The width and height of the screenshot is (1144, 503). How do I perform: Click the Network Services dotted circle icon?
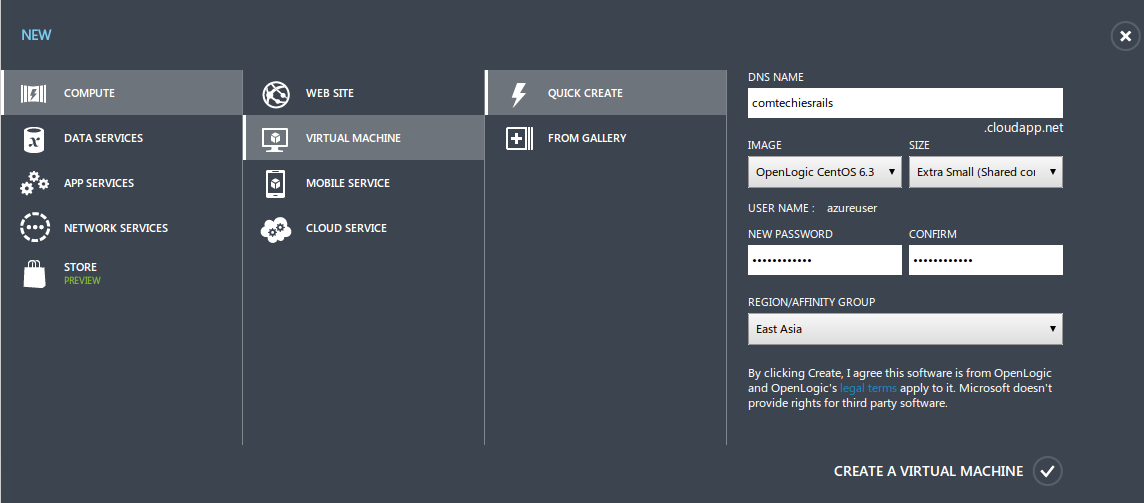coord(35,228)
